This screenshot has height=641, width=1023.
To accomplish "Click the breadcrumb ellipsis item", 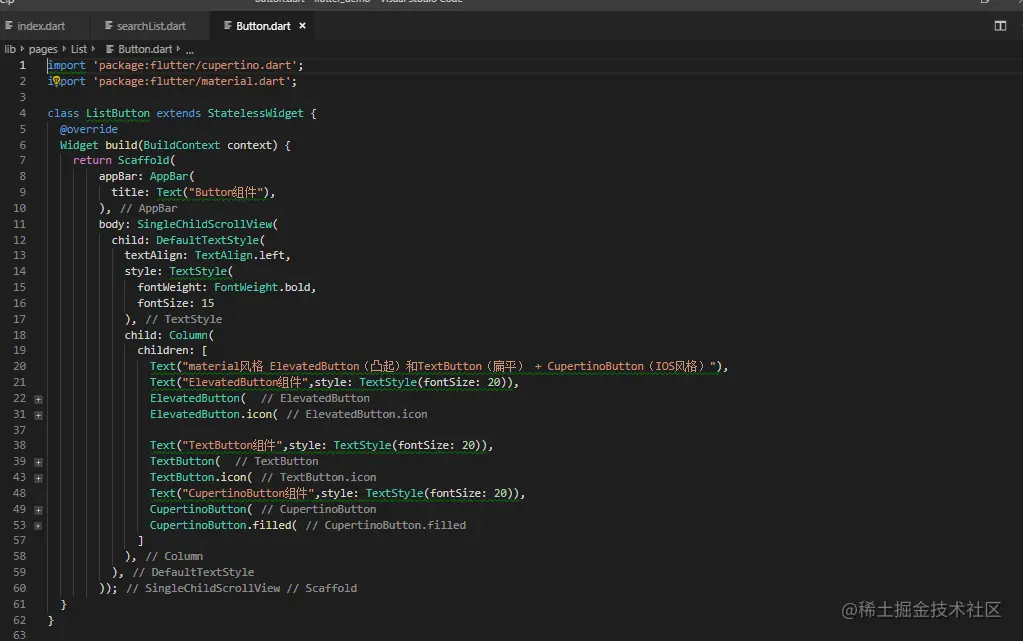I will coord(189,50).
